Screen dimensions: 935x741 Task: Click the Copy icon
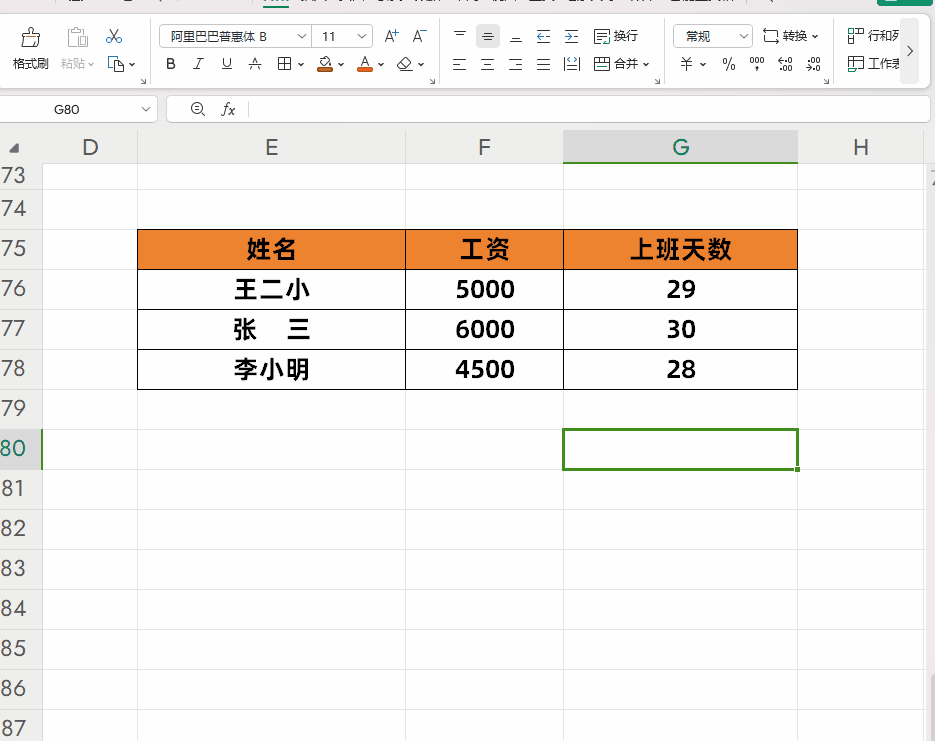(116, 64)
